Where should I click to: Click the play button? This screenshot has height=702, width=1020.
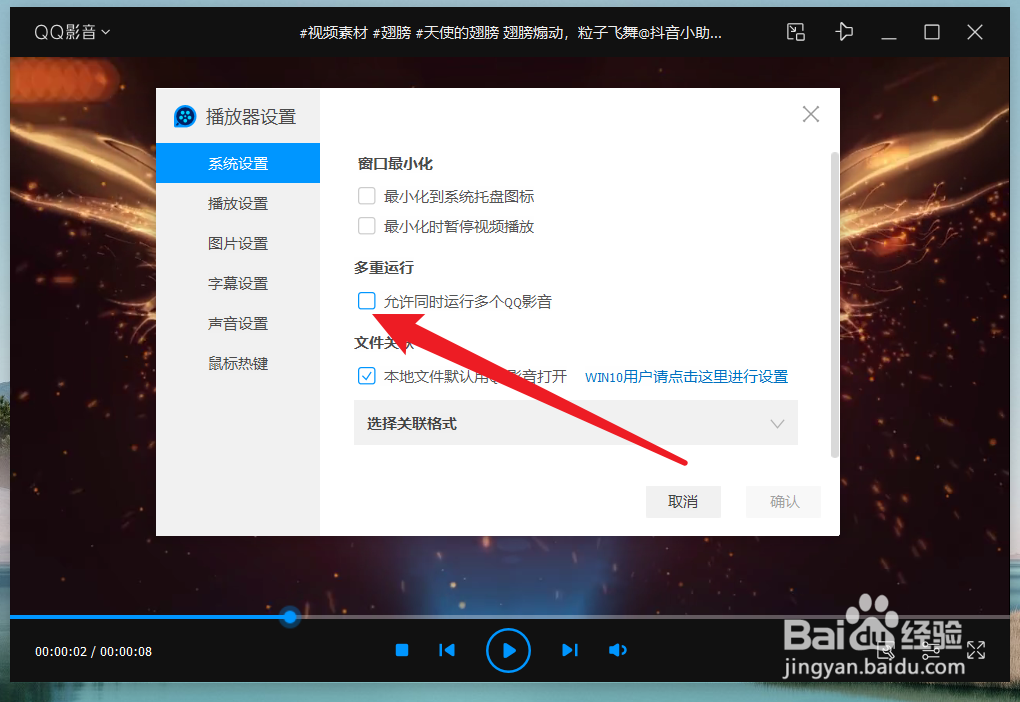(508, 650)
